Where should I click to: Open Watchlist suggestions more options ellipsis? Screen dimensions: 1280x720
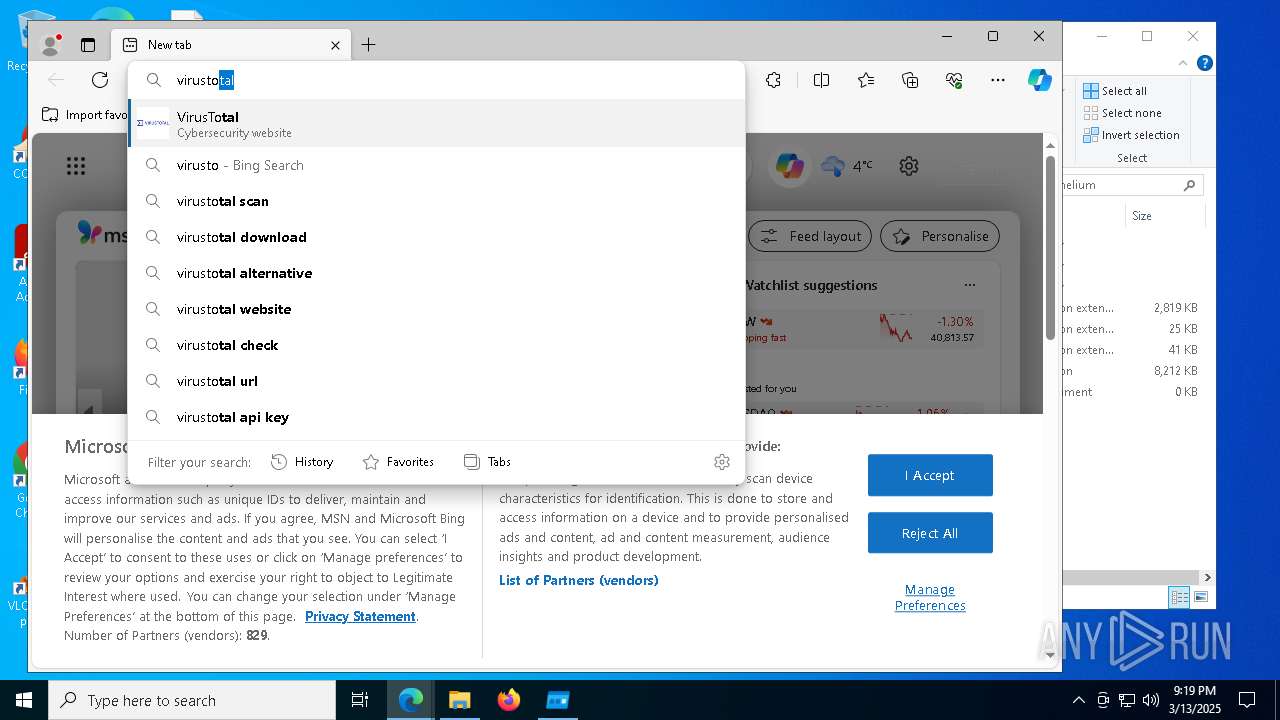point(969,285)
